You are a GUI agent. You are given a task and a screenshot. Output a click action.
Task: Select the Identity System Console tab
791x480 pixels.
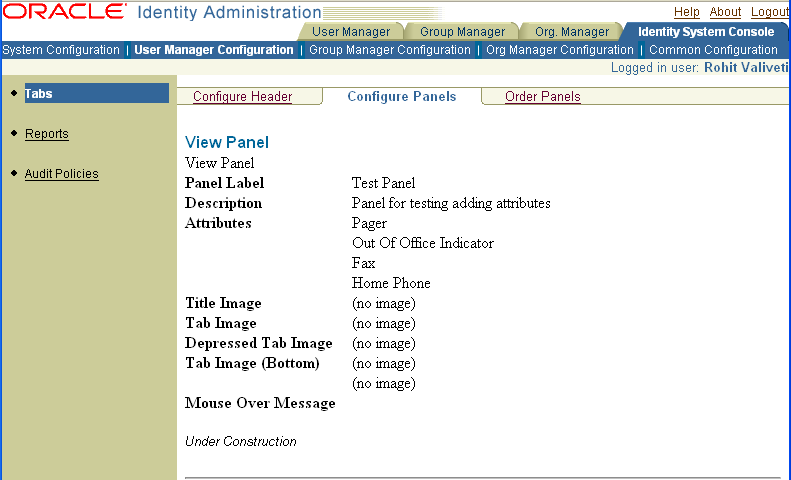tap(706, 32)
